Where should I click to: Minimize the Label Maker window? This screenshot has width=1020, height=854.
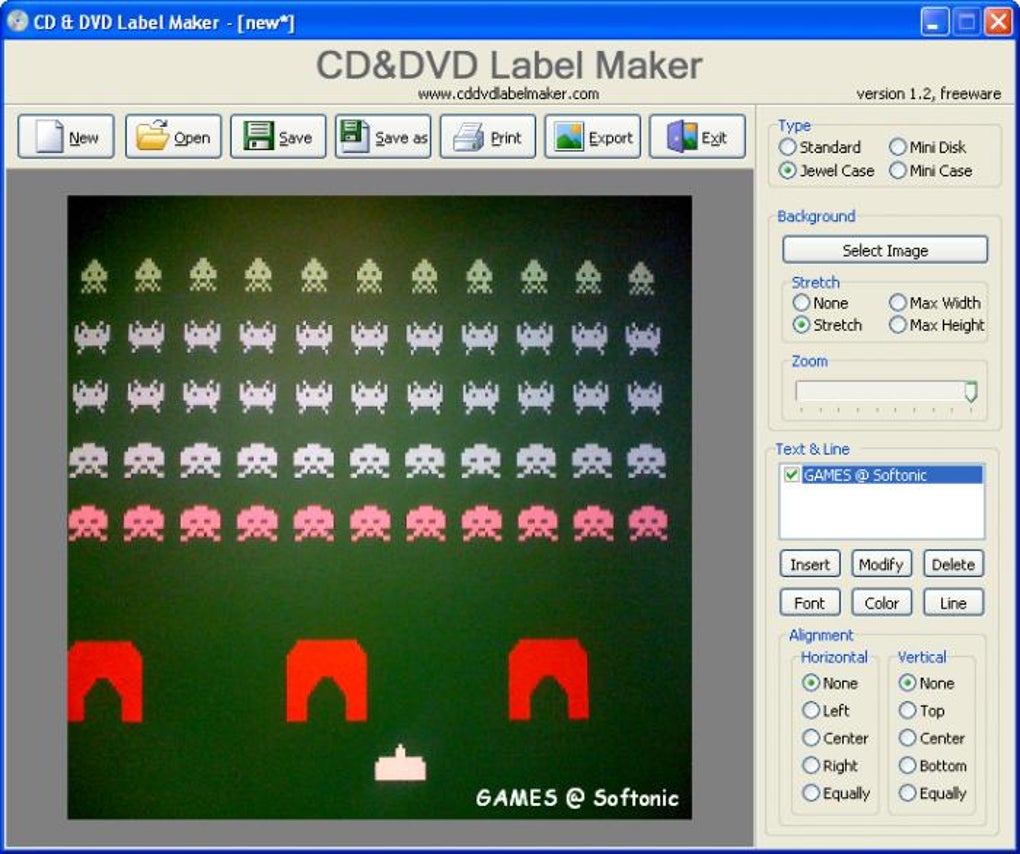coord(935,22)
